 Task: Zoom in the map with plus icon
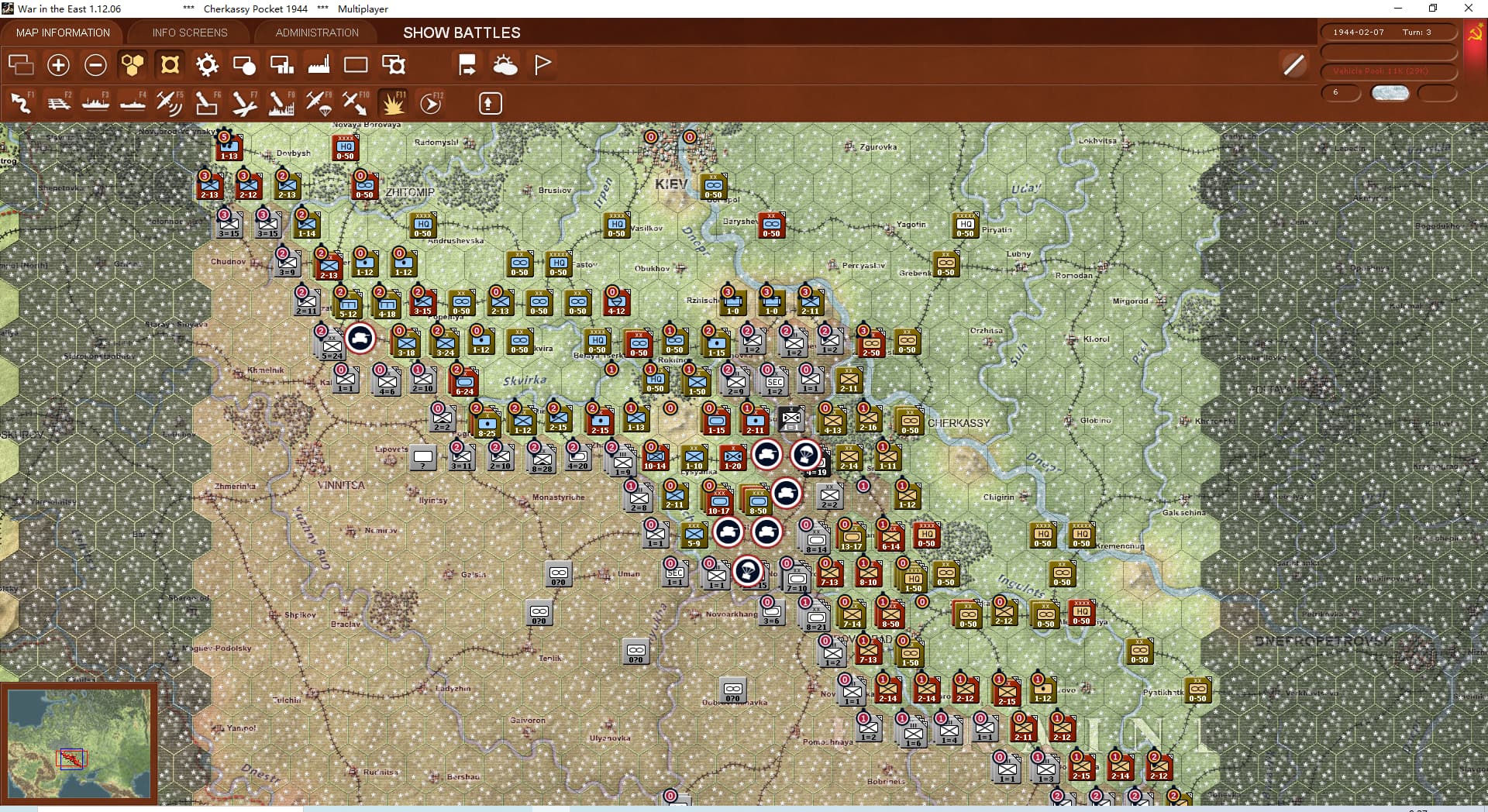click(x=58, y=65)
